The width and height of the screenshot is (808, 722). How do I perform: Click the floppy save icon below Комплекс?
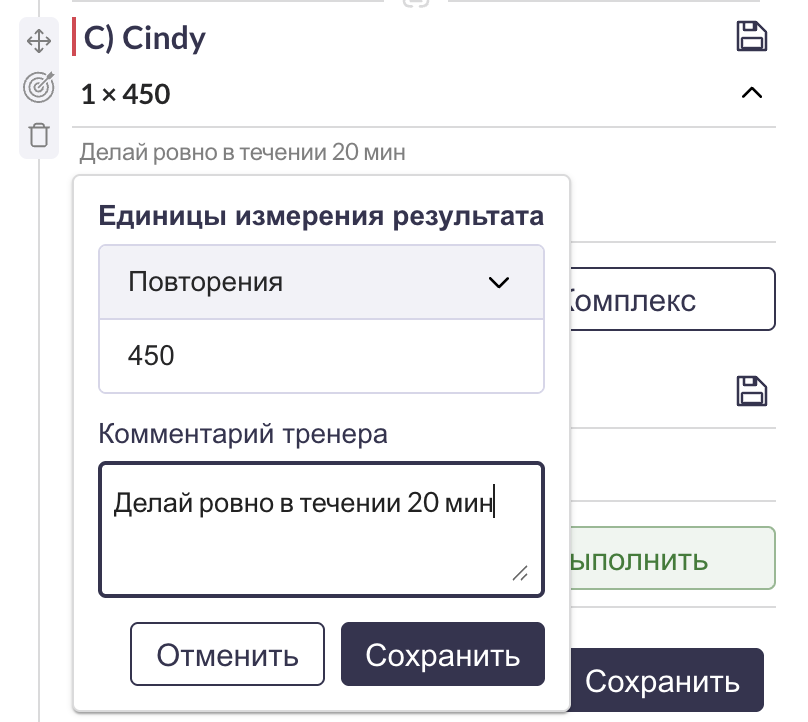coord(751,391)
